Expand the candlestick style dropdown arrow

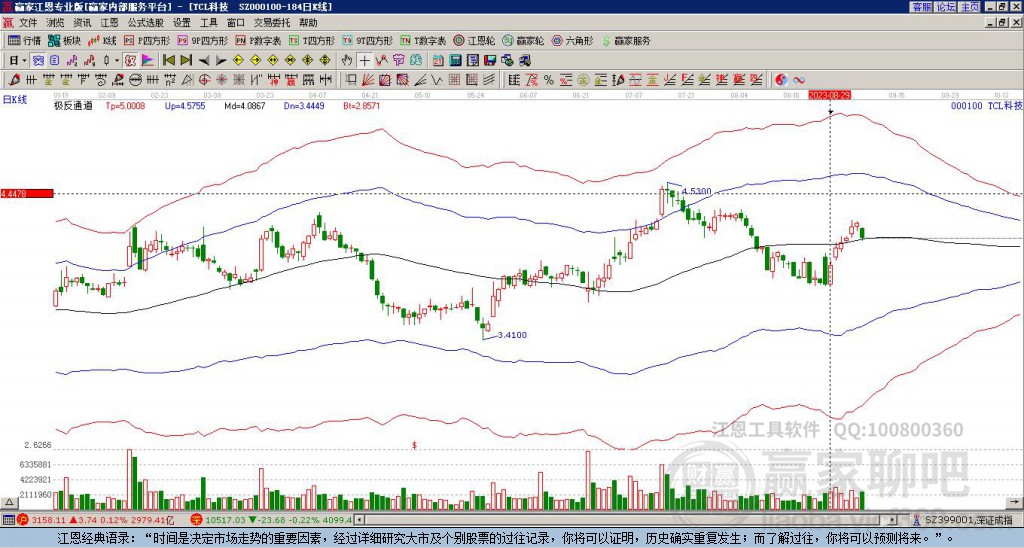pyautogui.click(x=117, y=61)
